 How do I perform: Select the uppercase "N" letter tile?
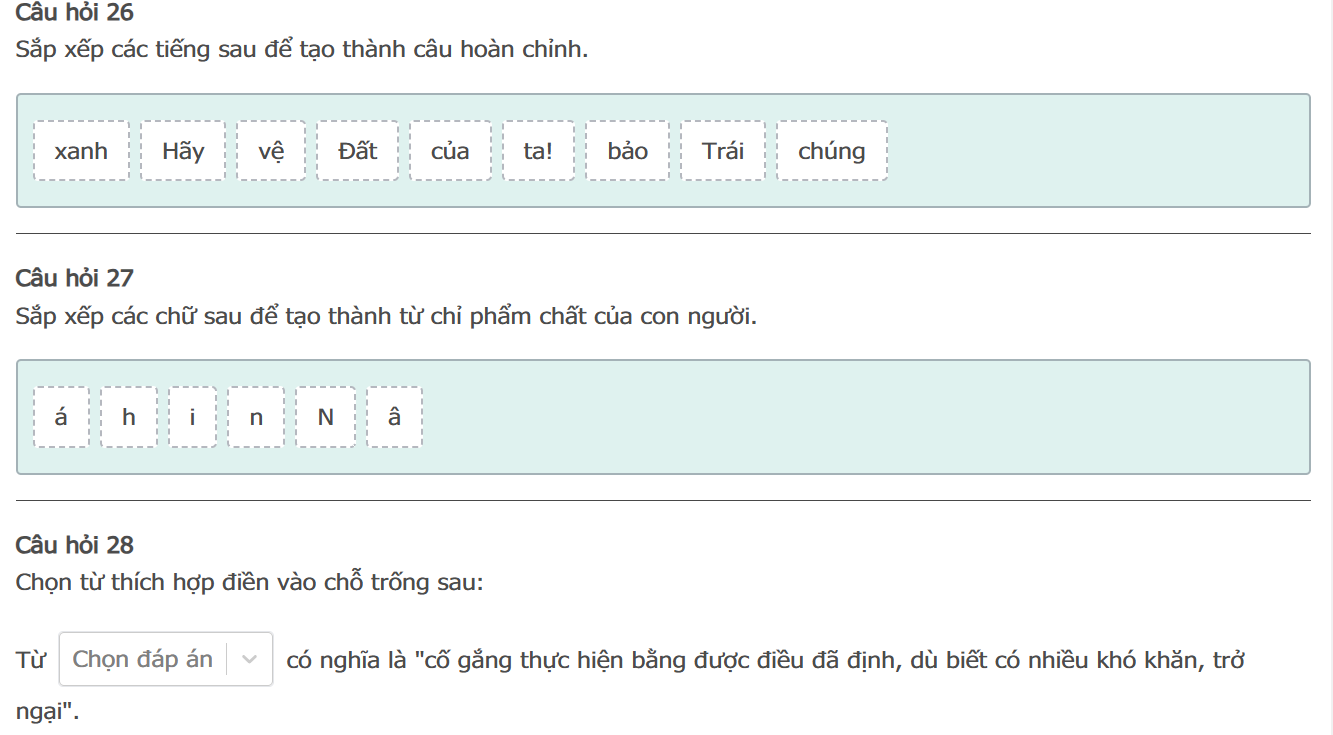pyautogui.click(x=325, y=417)
